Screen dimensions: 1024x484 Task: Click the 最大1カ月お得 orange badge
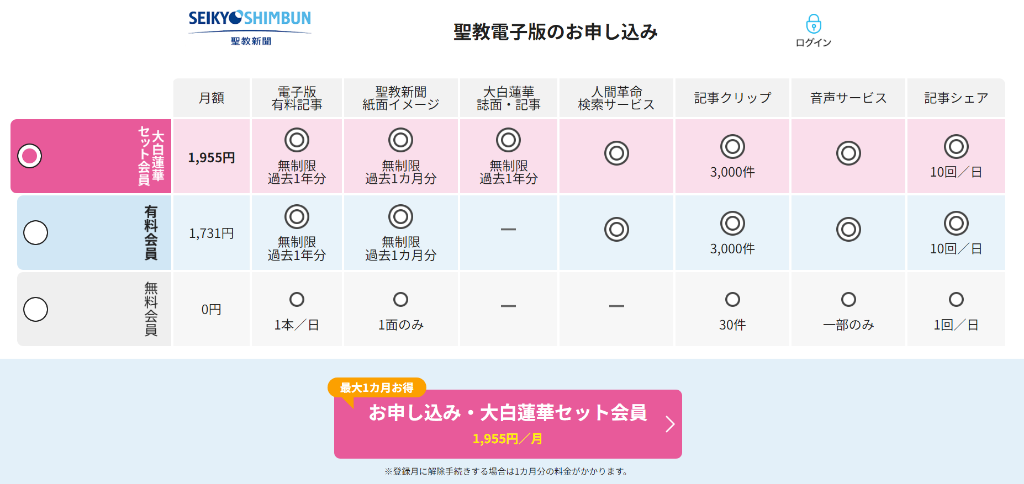[x=377, y=387]
